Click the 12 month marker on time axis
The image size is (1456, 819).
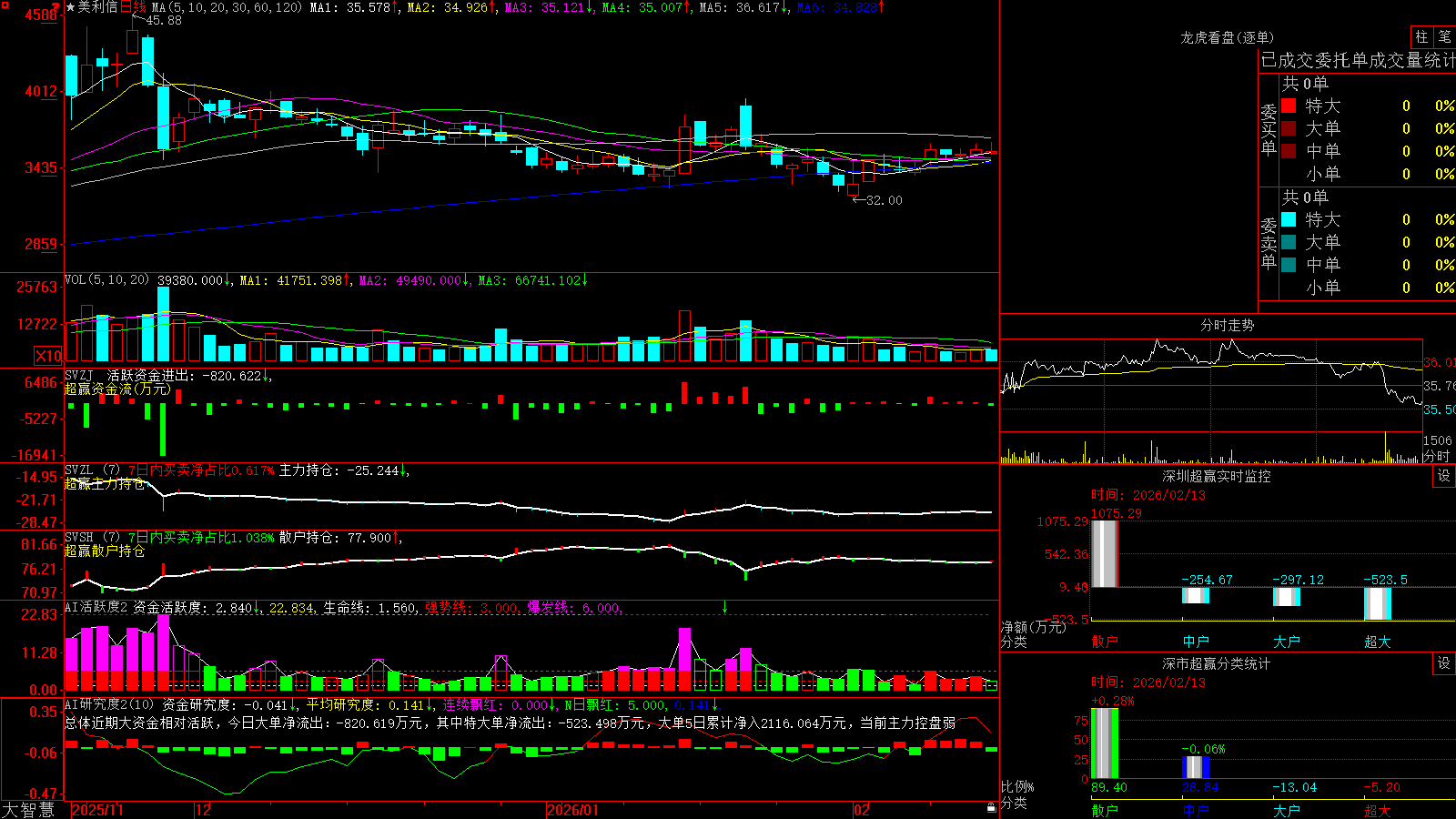pos(204,810)
